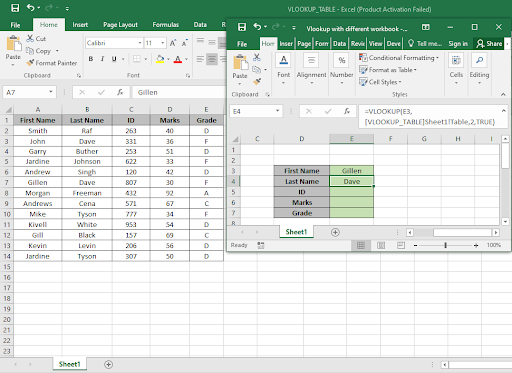Click the Share button
The height and width of the screenshot is (373, 512).
click(x=489, y=44)
